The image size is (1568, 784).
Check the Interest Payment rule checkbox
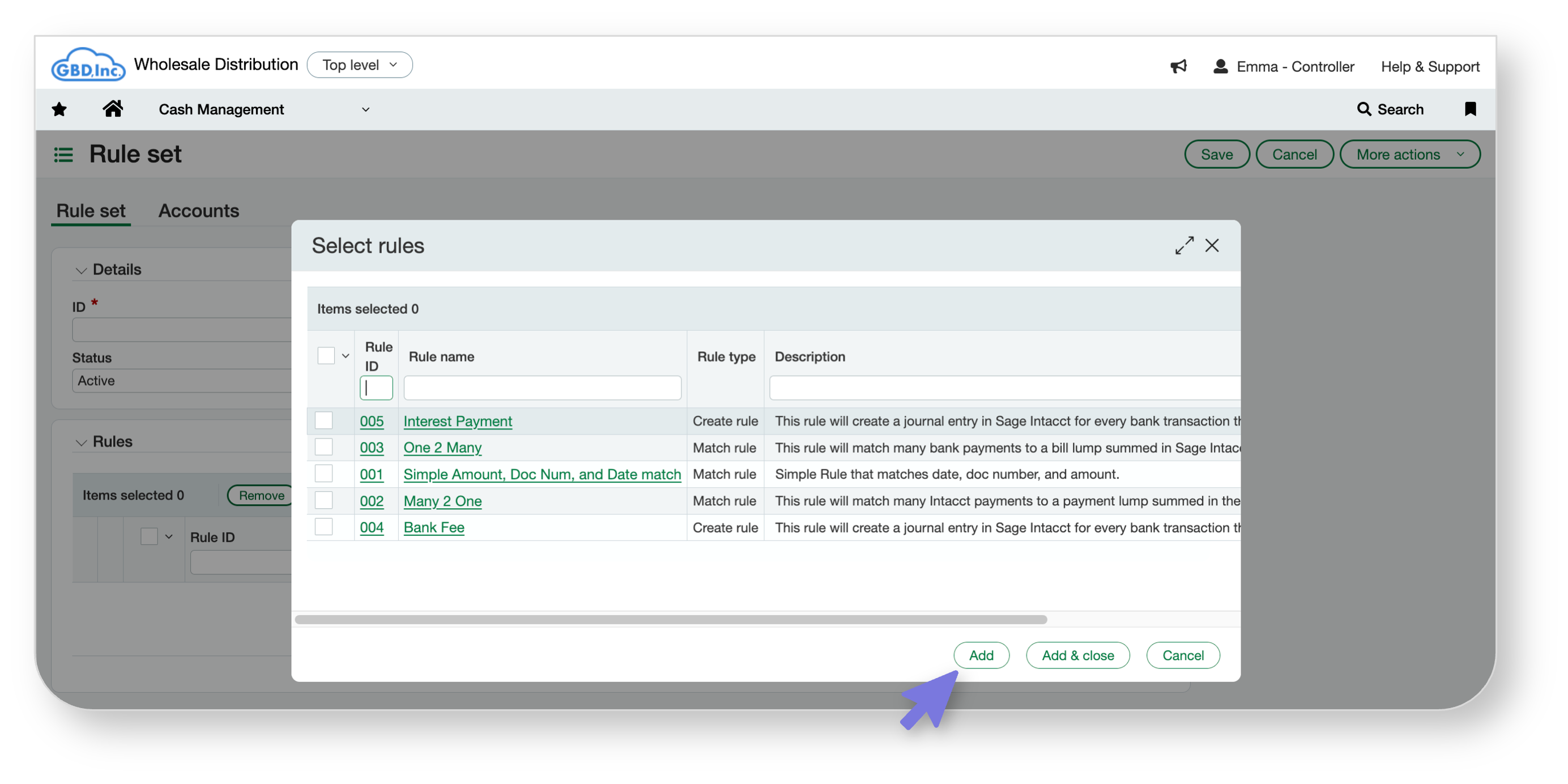324,421
